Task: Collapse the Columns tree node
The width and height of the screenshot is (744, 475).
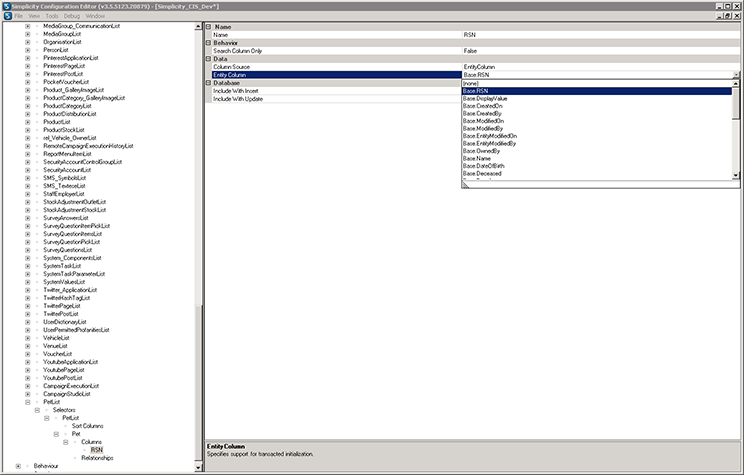Action: [65, 442]
